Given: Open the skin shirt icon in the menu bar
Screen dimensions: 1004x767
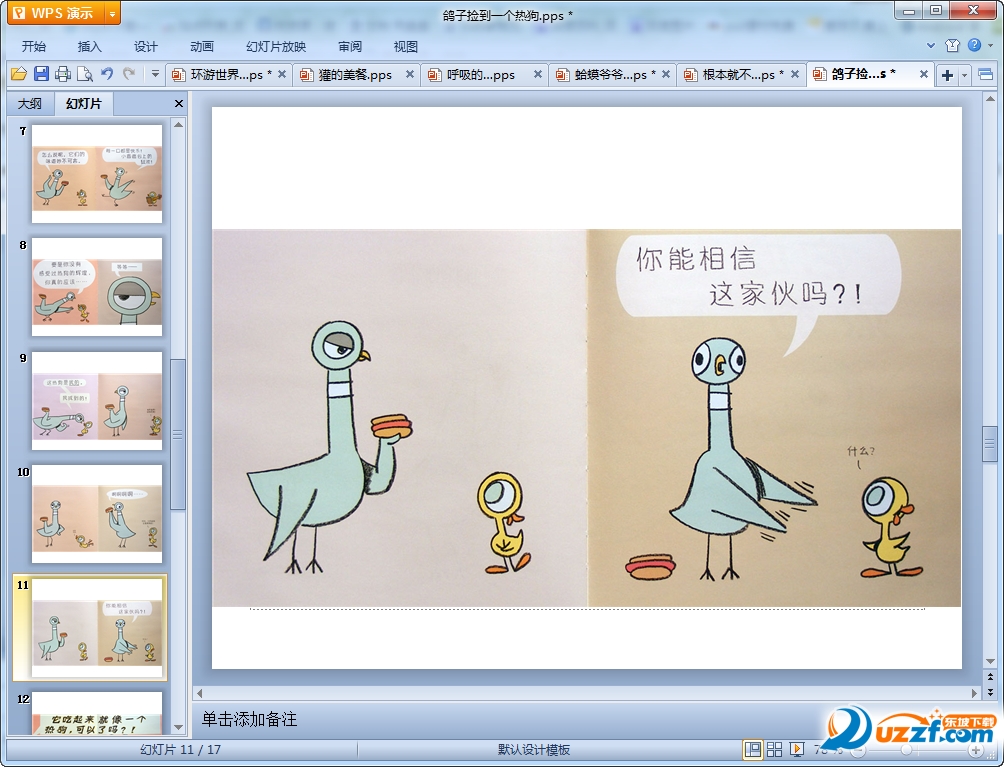Looking at the screenshot, I should coord(952,45).
